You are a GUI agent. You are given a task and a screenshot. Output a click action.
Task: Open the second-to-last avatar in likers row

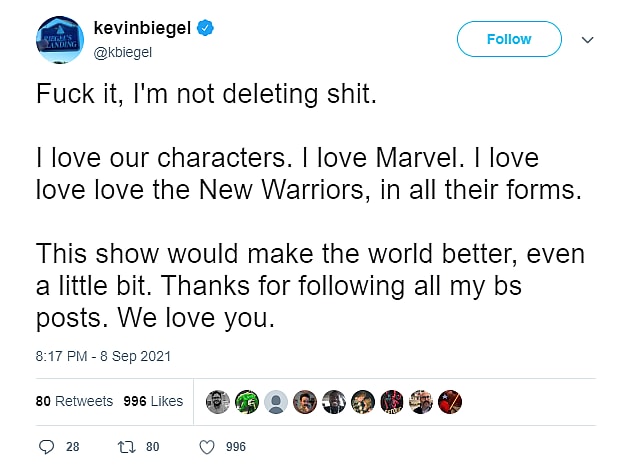422,401
